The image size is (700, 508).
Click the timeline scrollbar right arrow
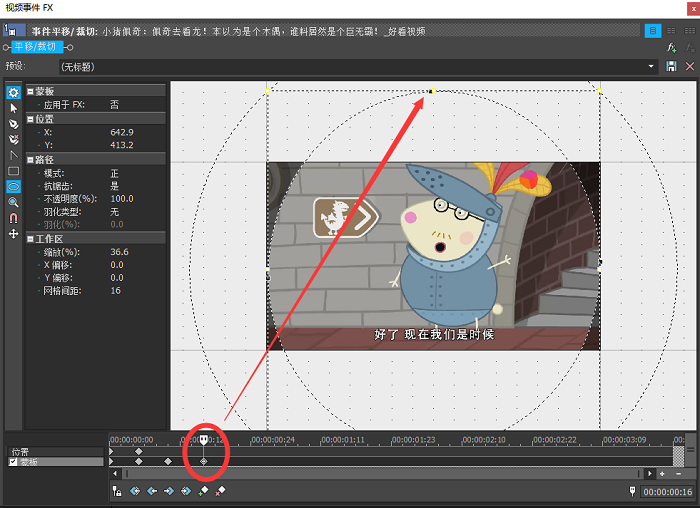pyautogui.click(x=649, y=474)
